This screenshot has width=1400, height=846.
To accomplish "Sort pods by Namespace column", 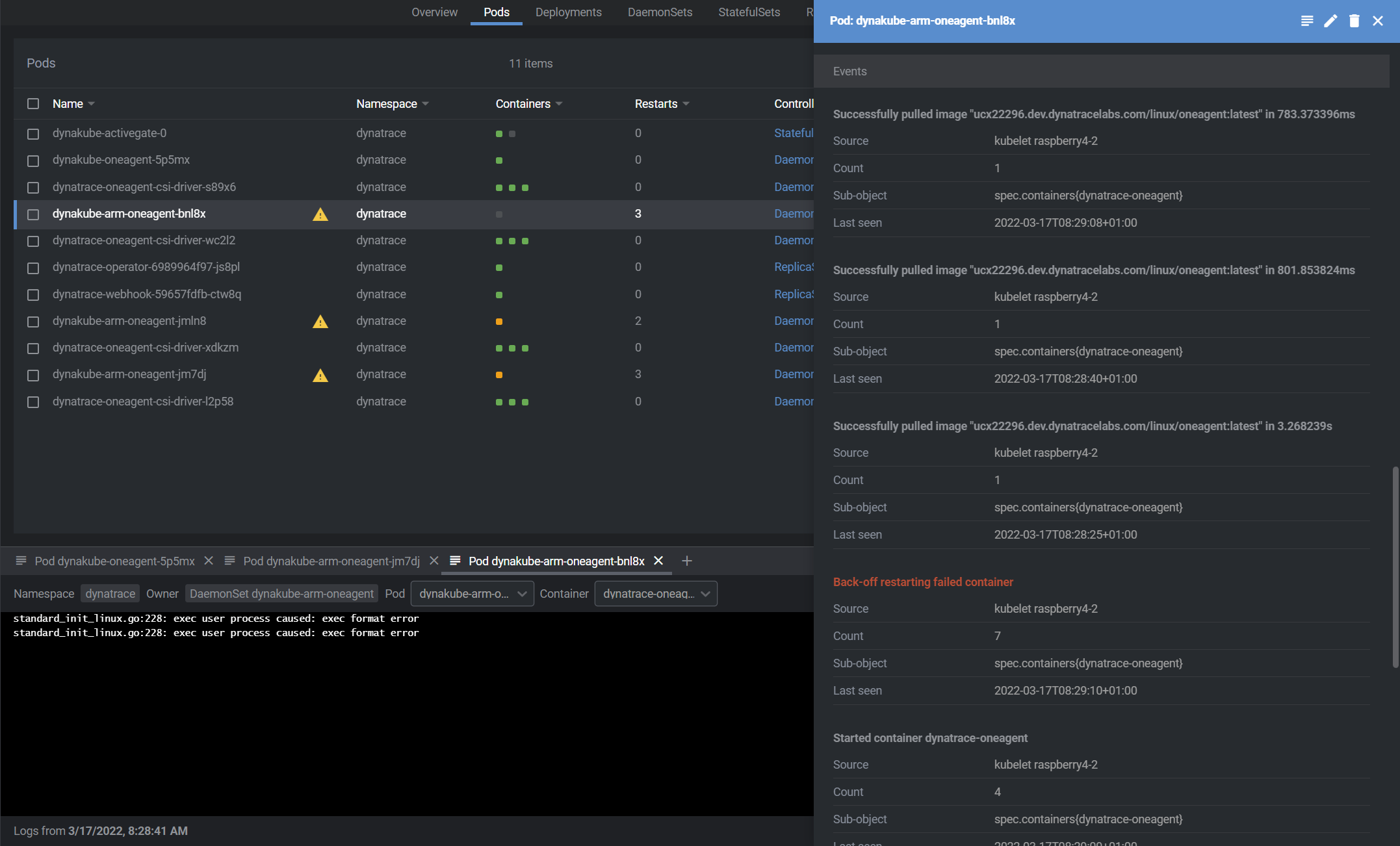I will tap(392, 104).
